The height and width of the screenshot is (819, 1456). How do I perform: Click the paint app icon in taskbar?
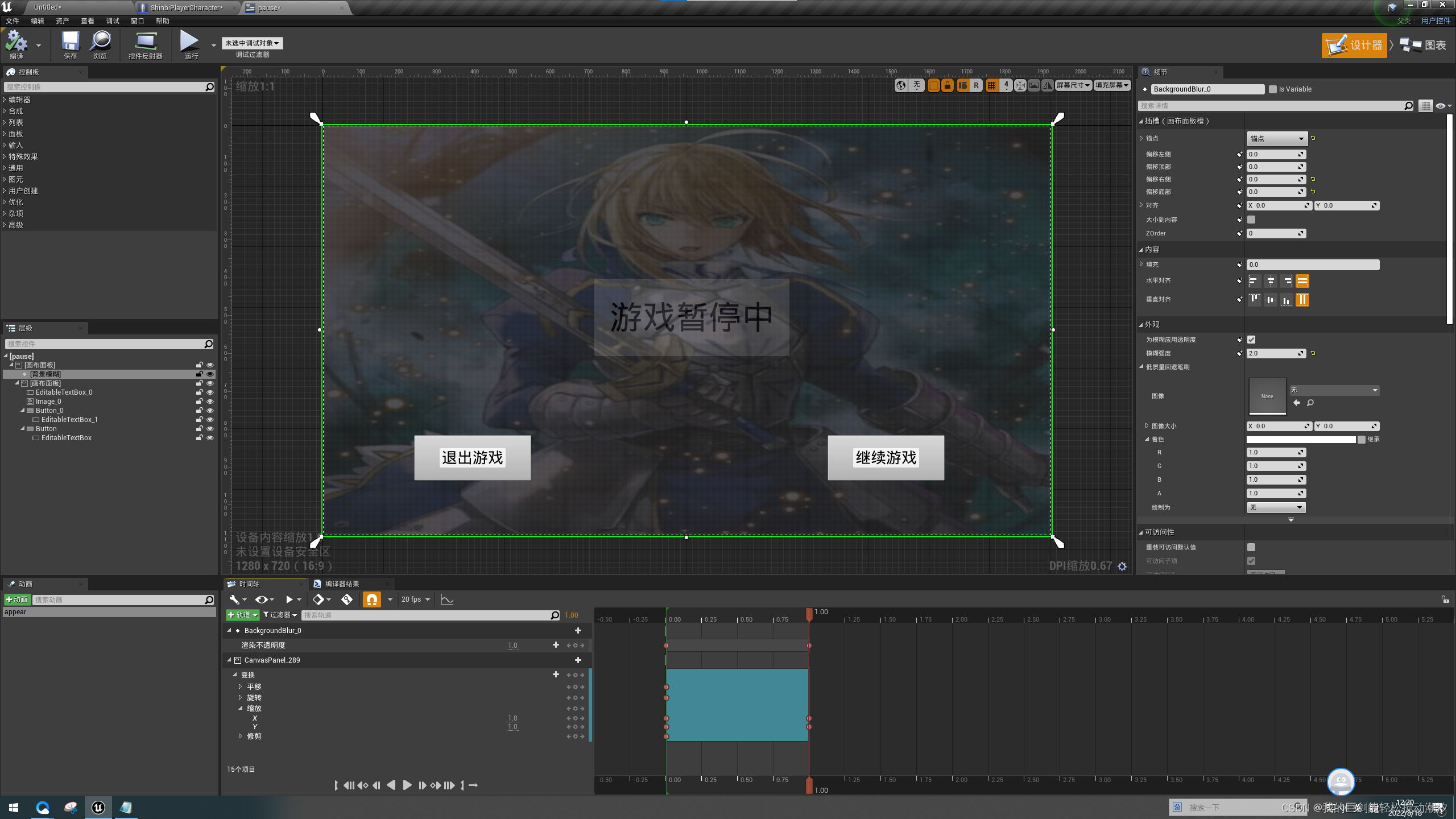point(71,808)
